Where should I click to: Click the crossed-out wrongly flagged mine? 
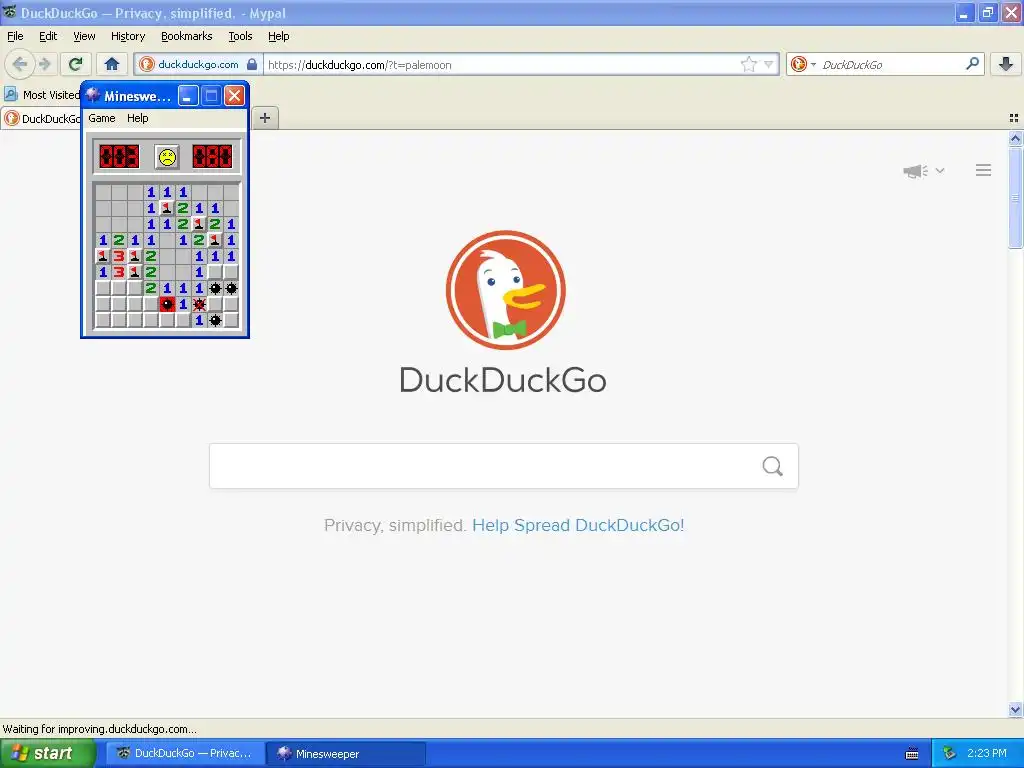pyautogui.click(x=199, y=304)
